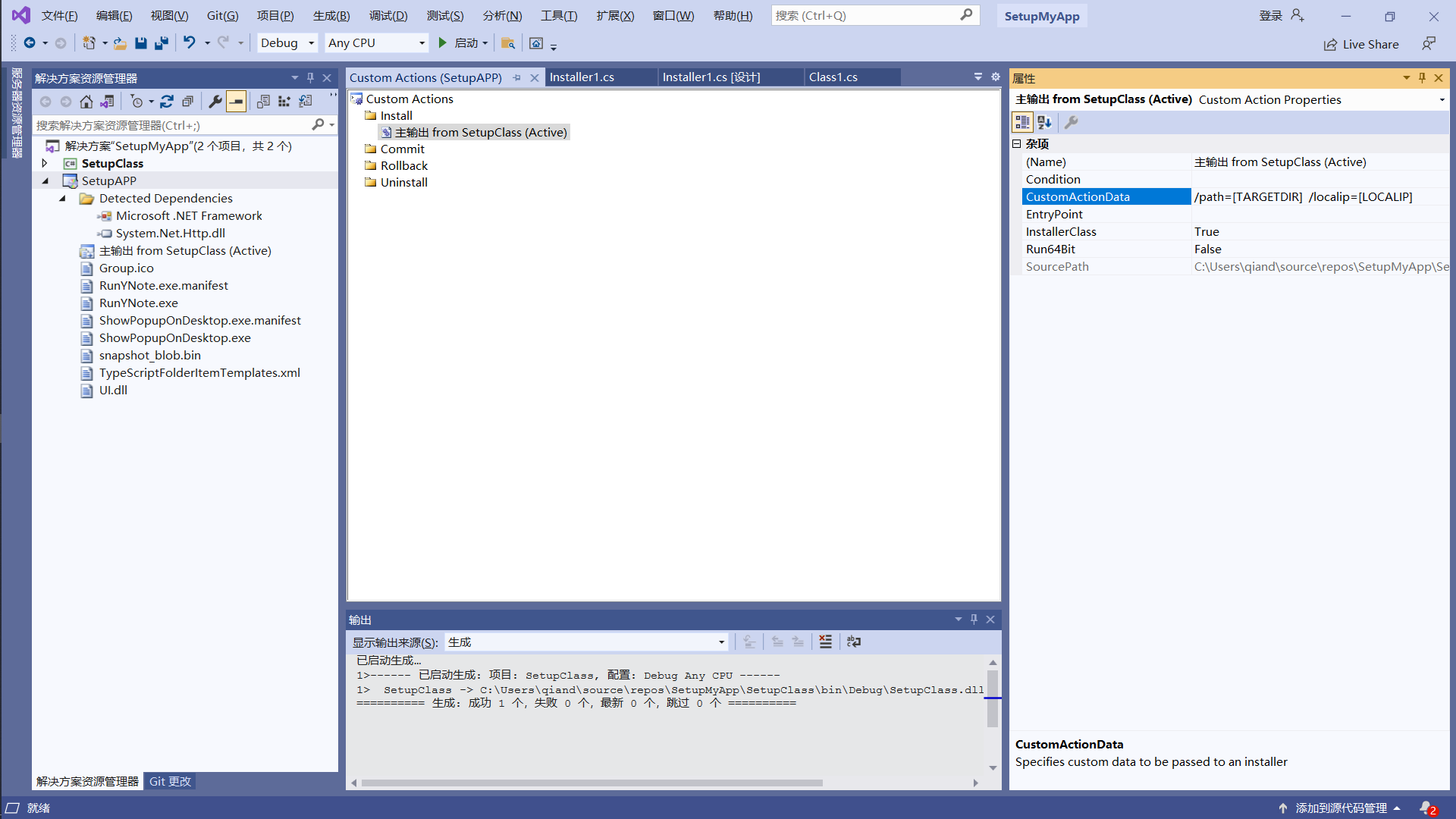This screenshot has height=819, width=1456.
Task: Toggle word wrap in Output panel
Action: click(854, 642)
